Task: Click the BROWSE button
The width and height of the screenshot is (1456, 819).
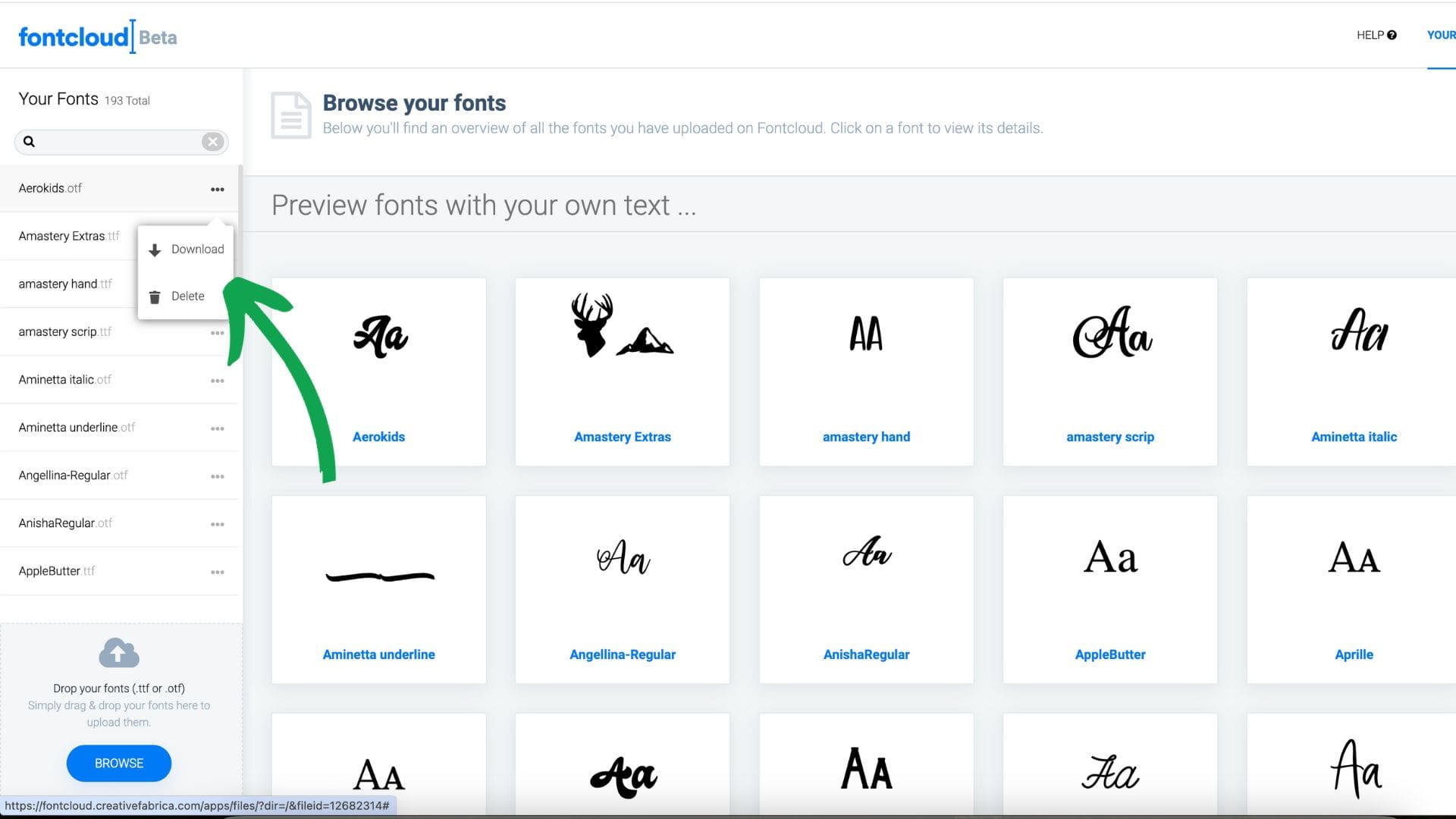Action: click(x=118, y=764)
